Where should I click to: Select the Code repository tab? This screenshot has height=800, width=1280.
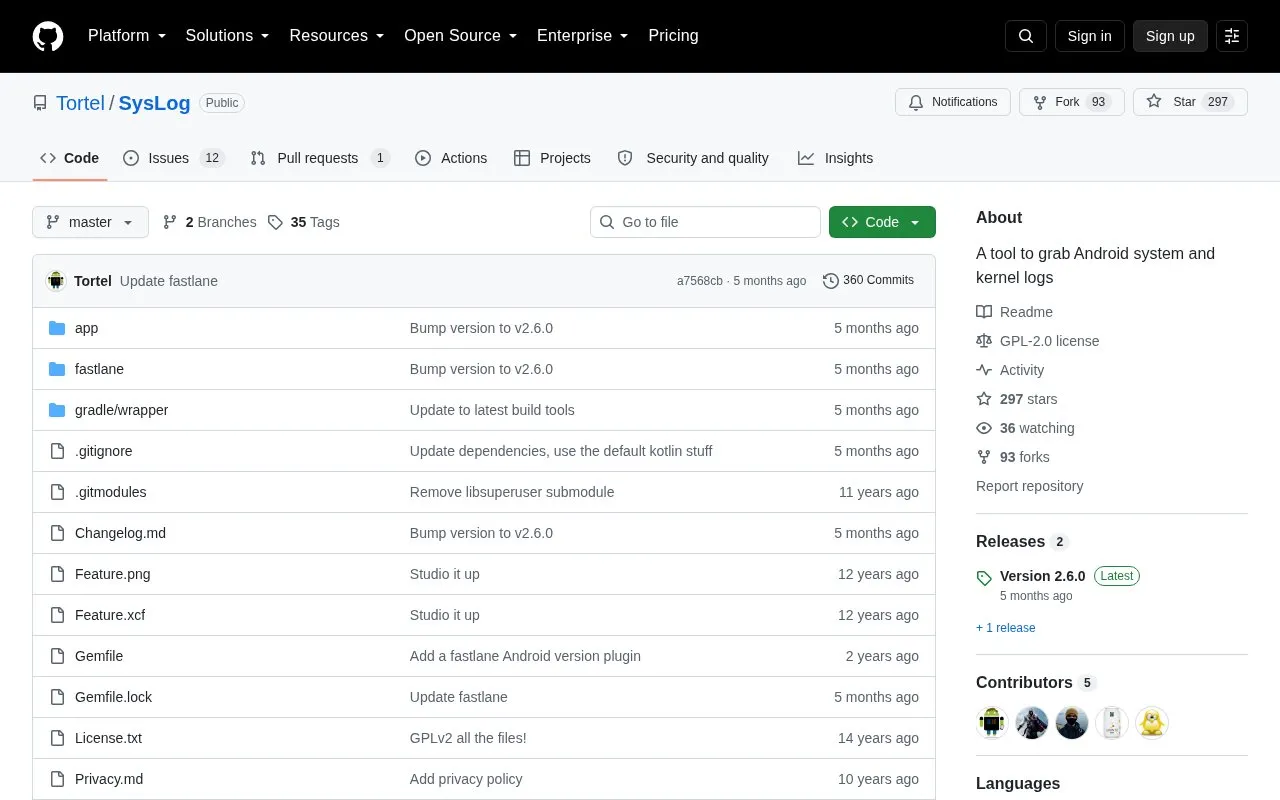click(69, 158)
